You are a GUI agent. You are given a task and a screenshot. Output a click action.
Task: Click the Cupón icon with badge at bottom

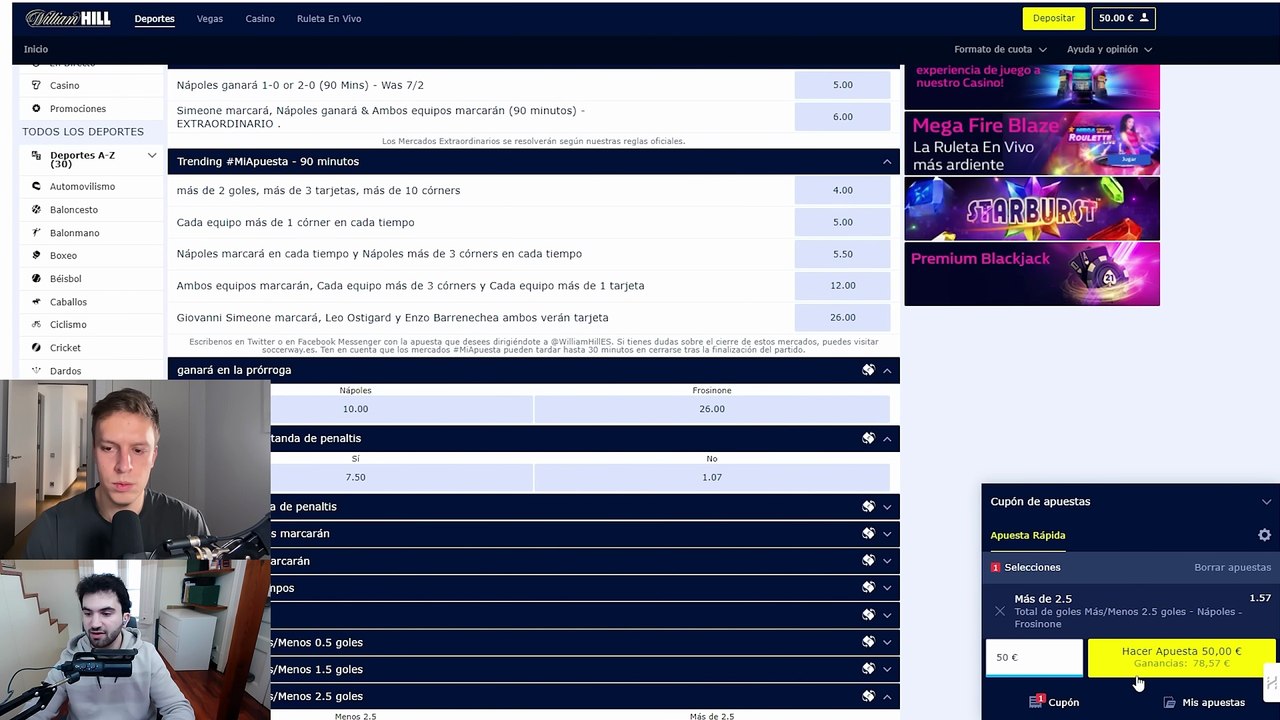(1036, 701)
